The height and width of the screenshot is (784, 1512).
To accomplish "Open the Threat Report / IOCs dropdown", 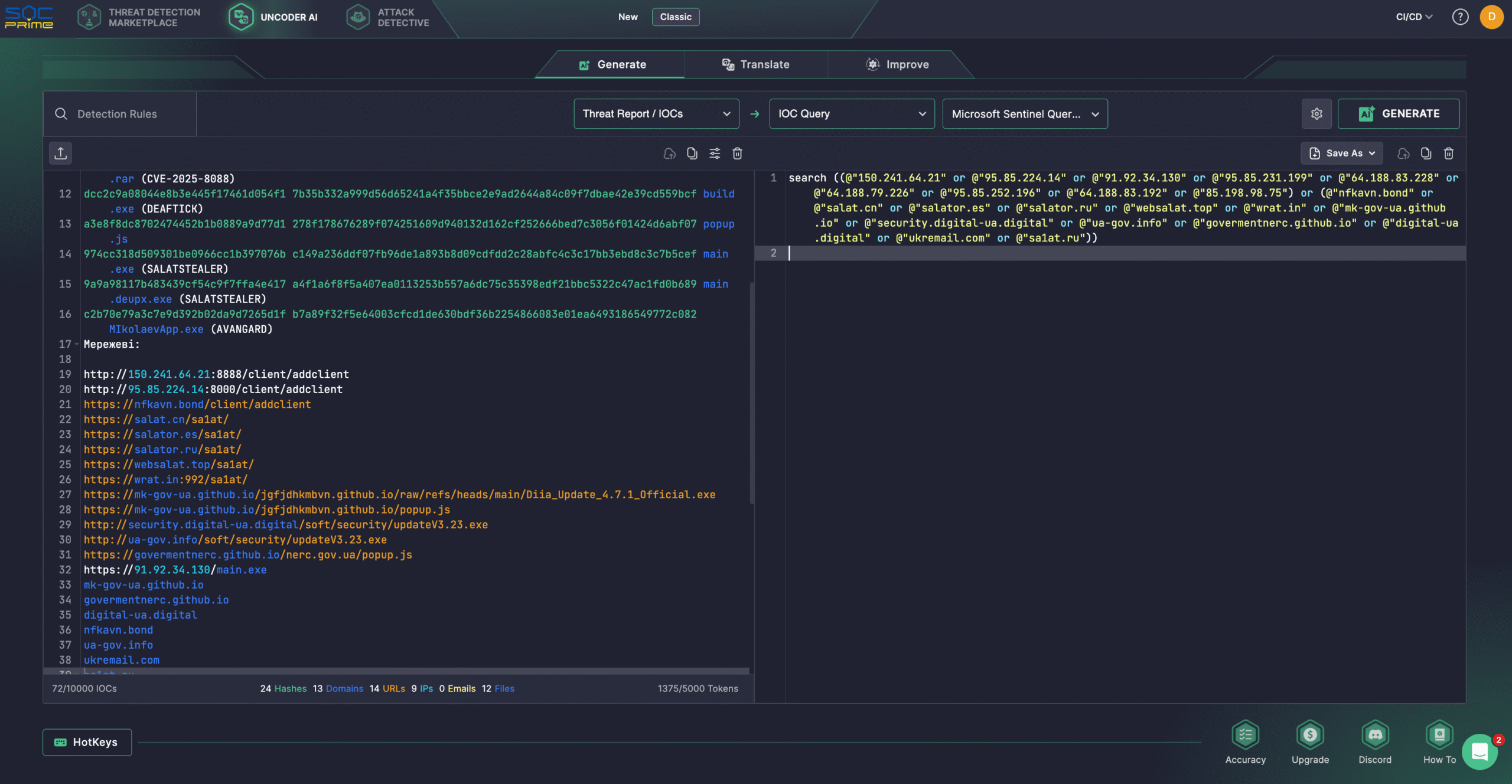I will (x=656, y=113).
